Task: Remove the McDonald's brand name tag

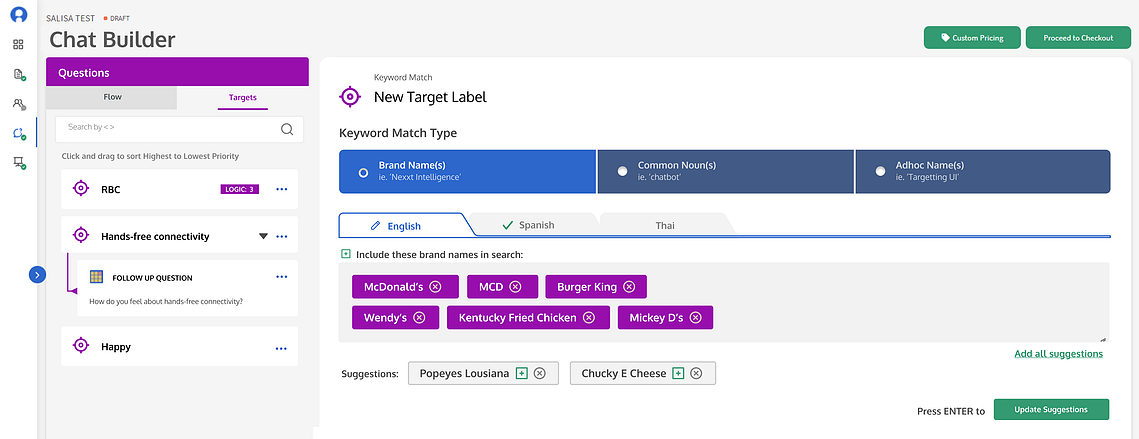Action: point(435,286)
